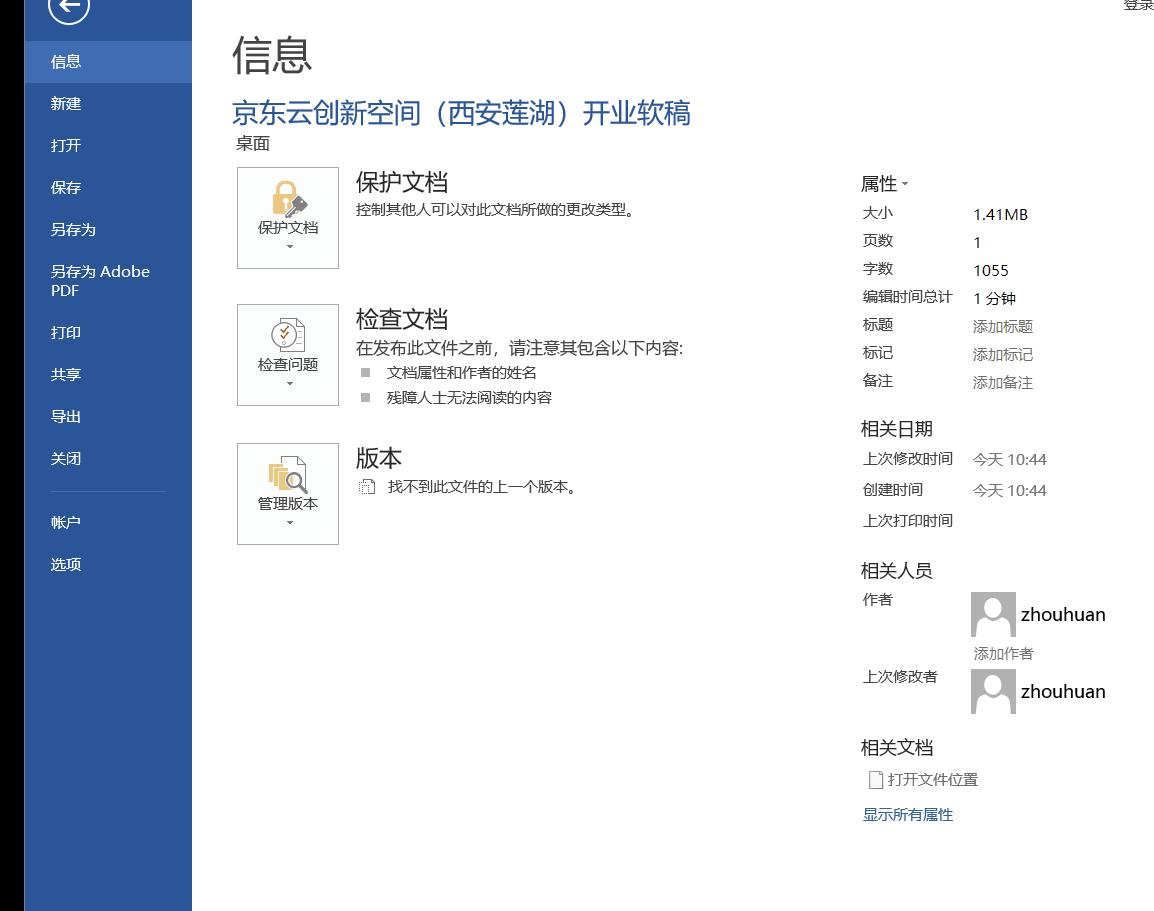Click the 编辑时间总计 label
The height and width of the screenshot is (911, 1154).
click(x=907, y=297)
